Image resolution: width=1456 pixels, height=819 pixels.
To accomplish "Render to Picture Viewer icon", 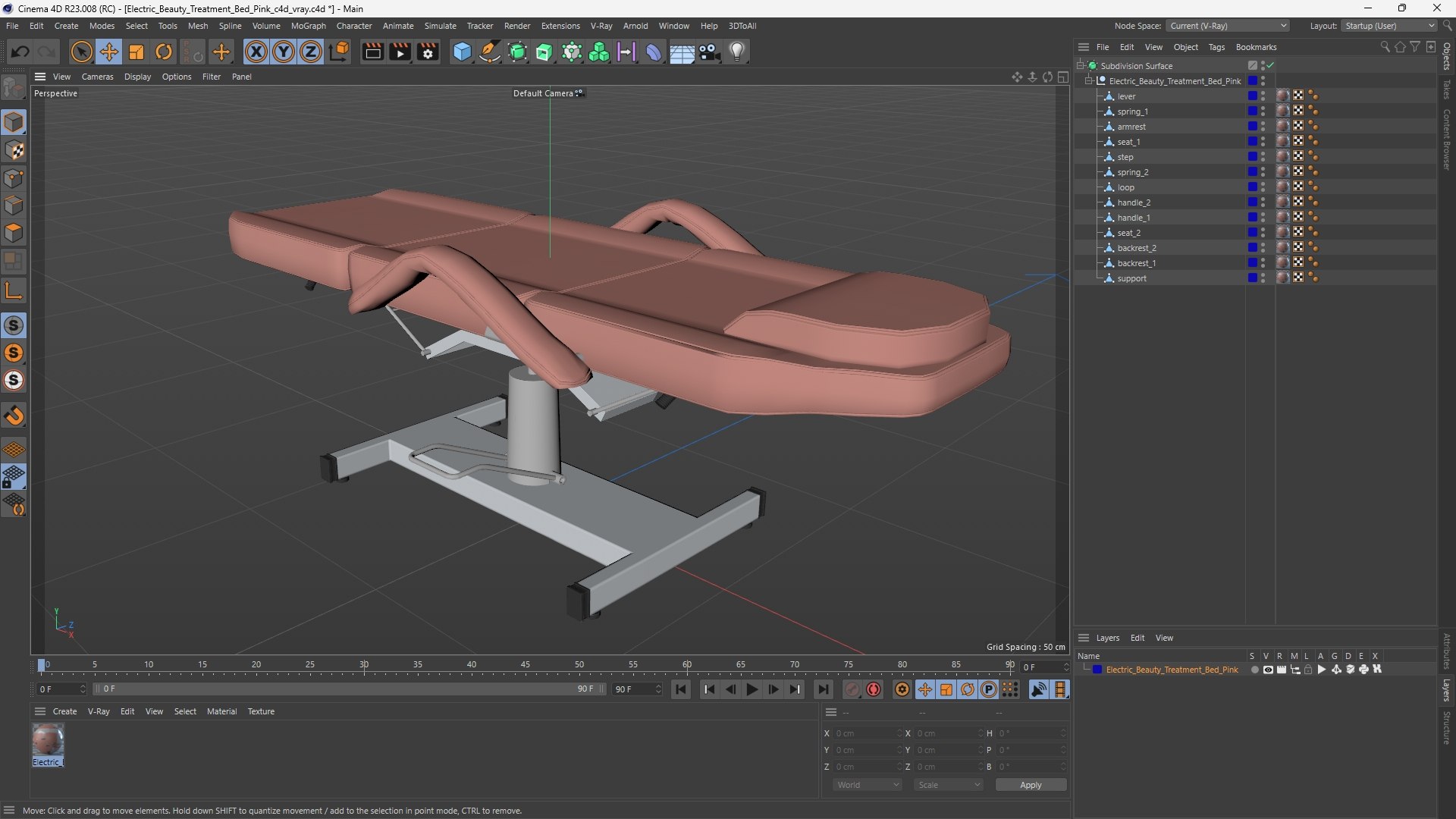I will [400, 52].
